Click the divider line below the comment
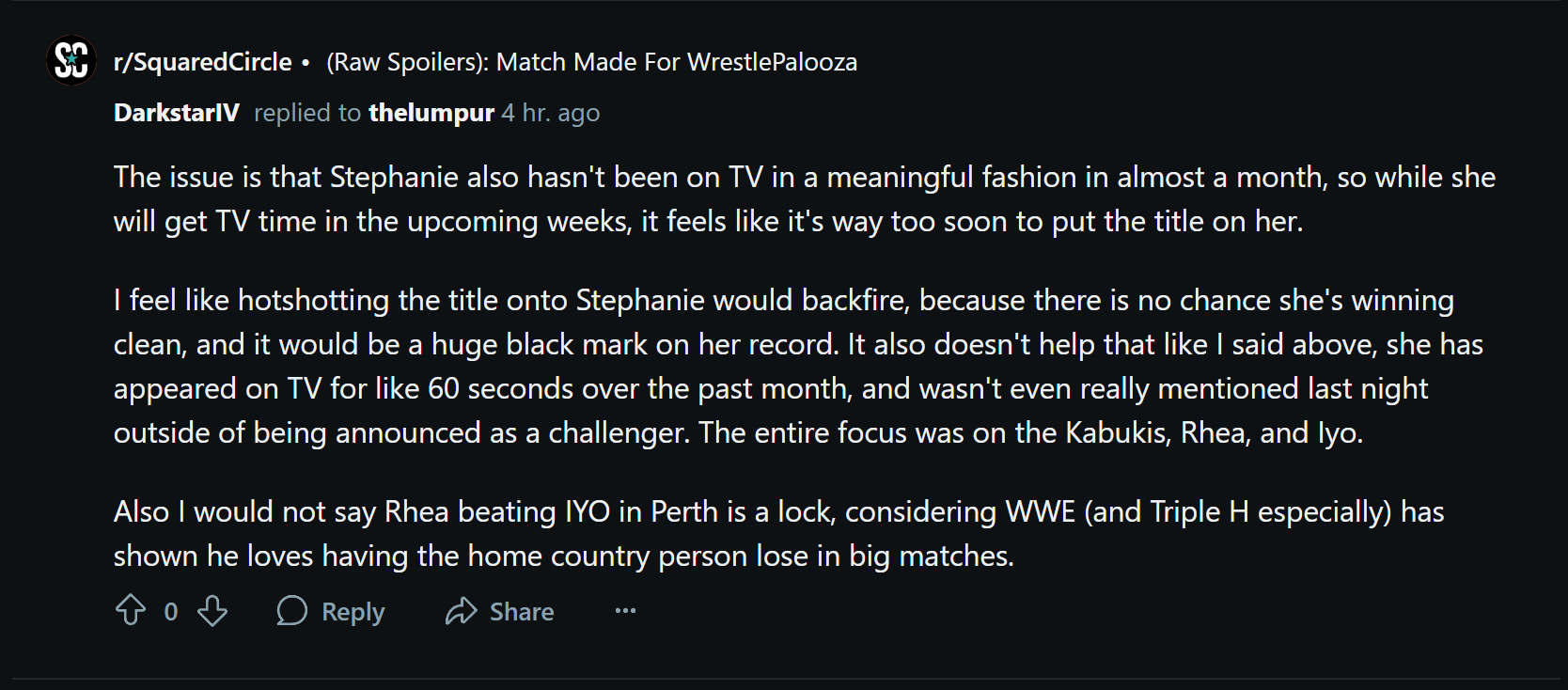 click(784, 679)
